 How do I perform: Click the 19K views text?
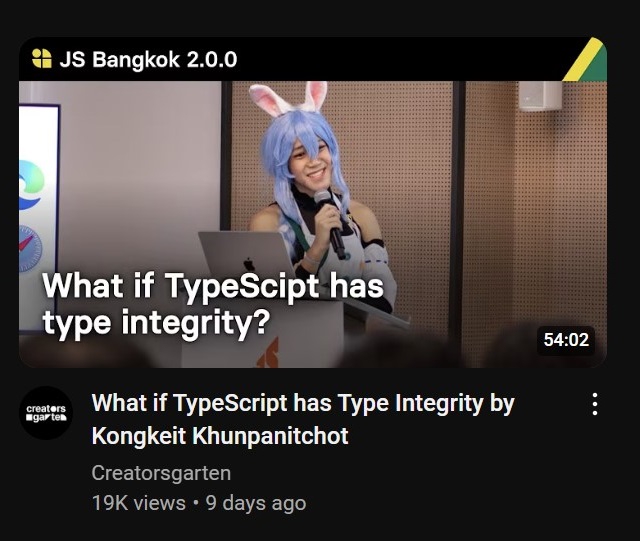pos(139,503)
